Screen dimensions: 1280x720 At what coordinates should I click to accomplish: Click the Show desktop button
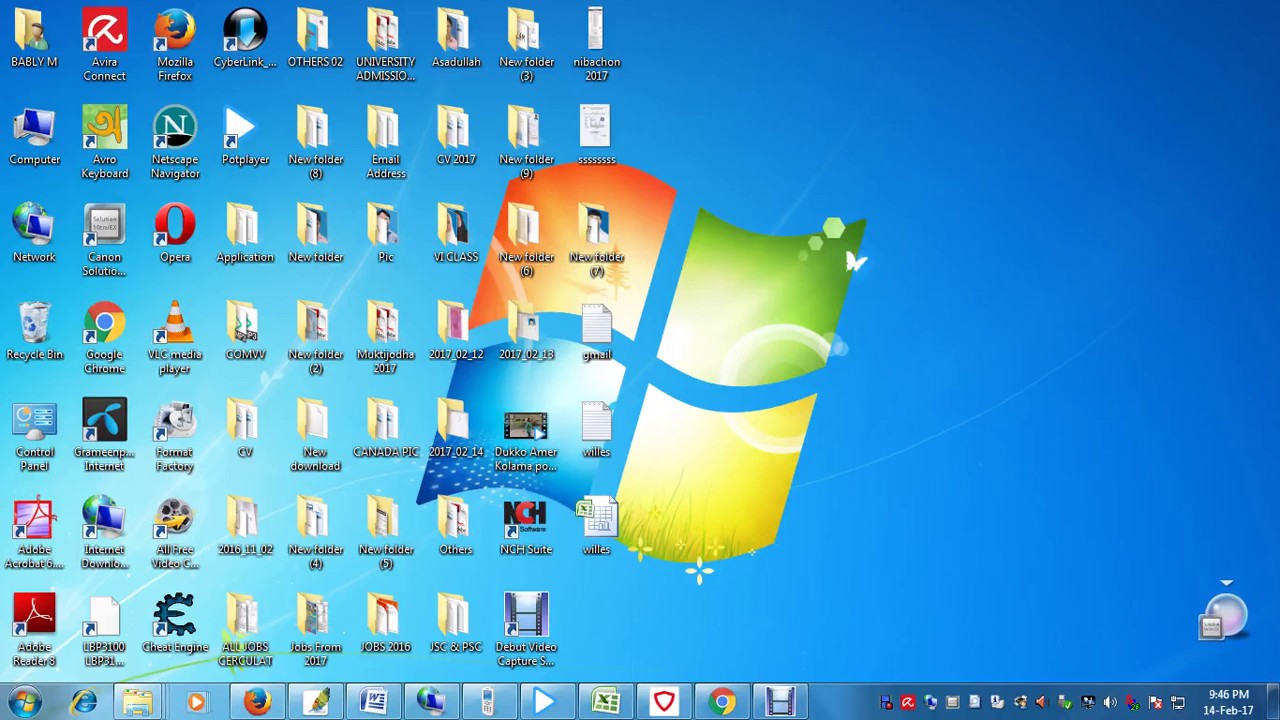pyautogui.click(x=1273, y=702)
